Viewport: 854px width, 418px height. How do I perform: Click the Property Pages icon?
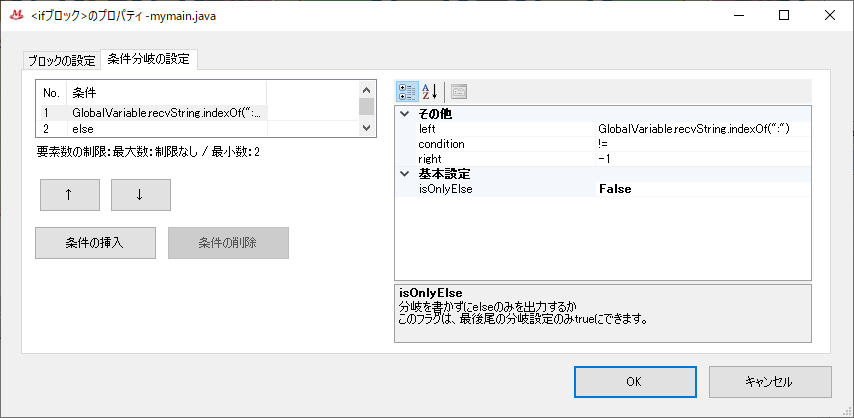459,91
